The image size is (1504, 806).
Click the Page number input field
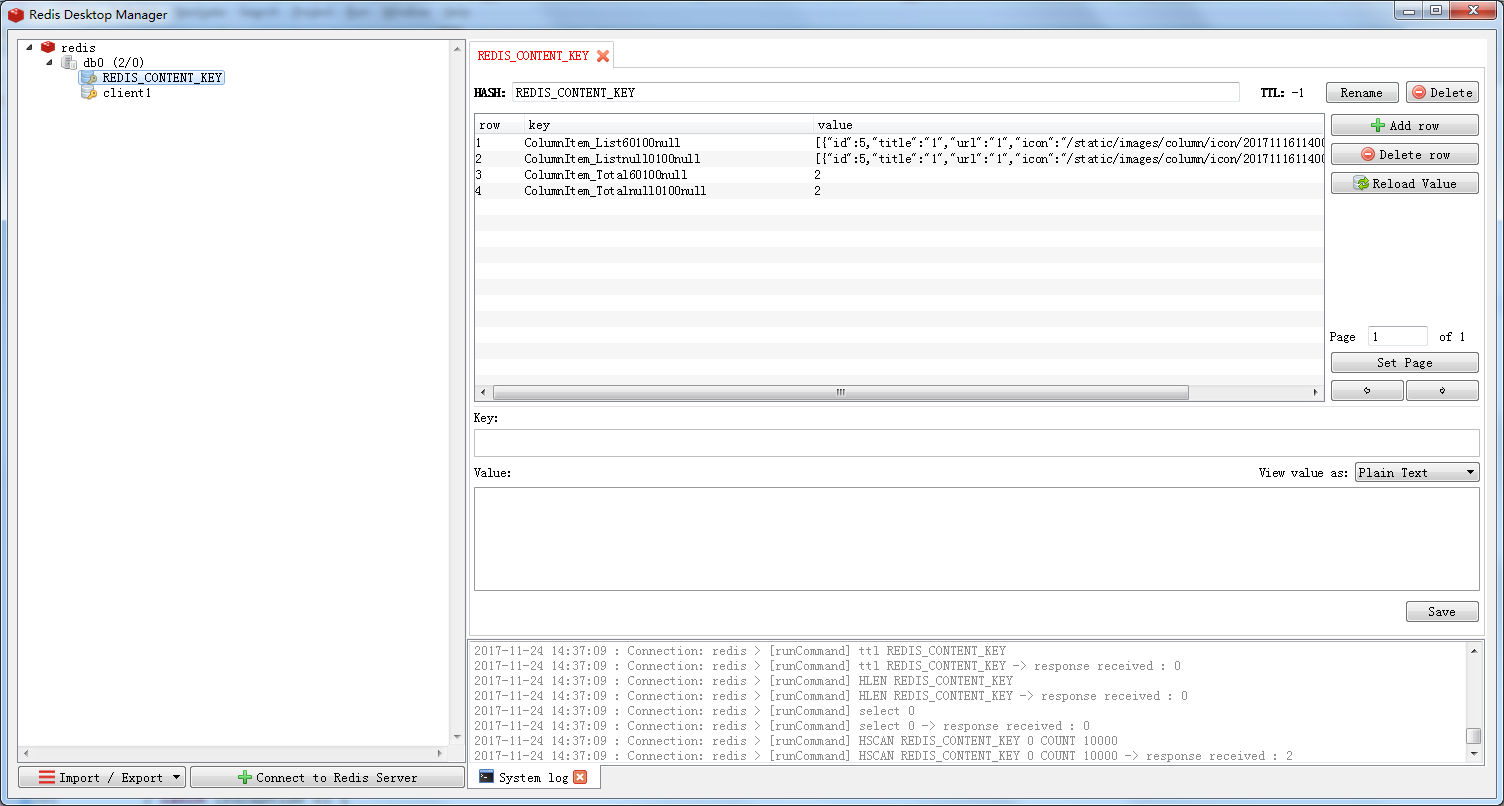(1397, 337)
